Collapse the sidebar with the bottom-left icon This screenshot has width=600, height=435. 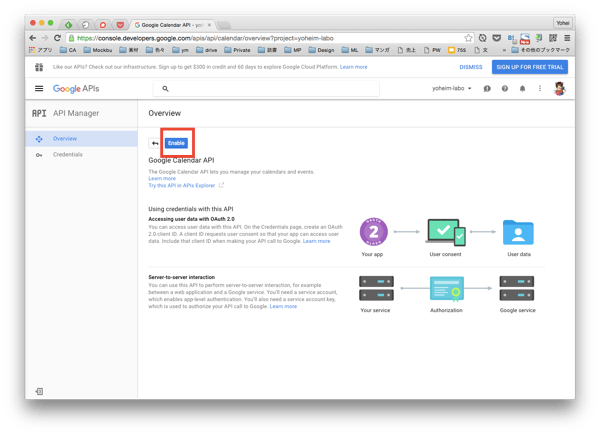coord(39,391)
